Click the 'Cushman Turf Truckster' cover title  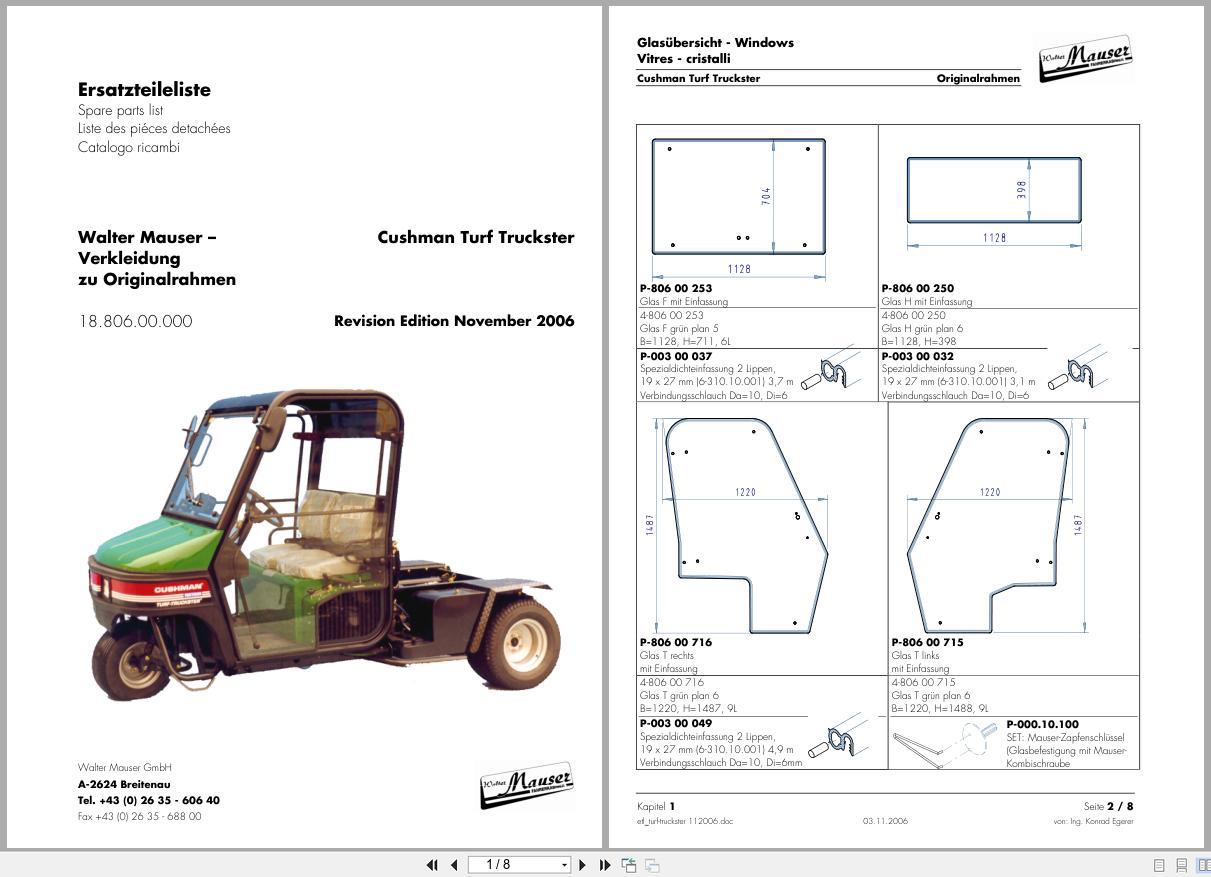pyautogui.click(x=476, y=237)
